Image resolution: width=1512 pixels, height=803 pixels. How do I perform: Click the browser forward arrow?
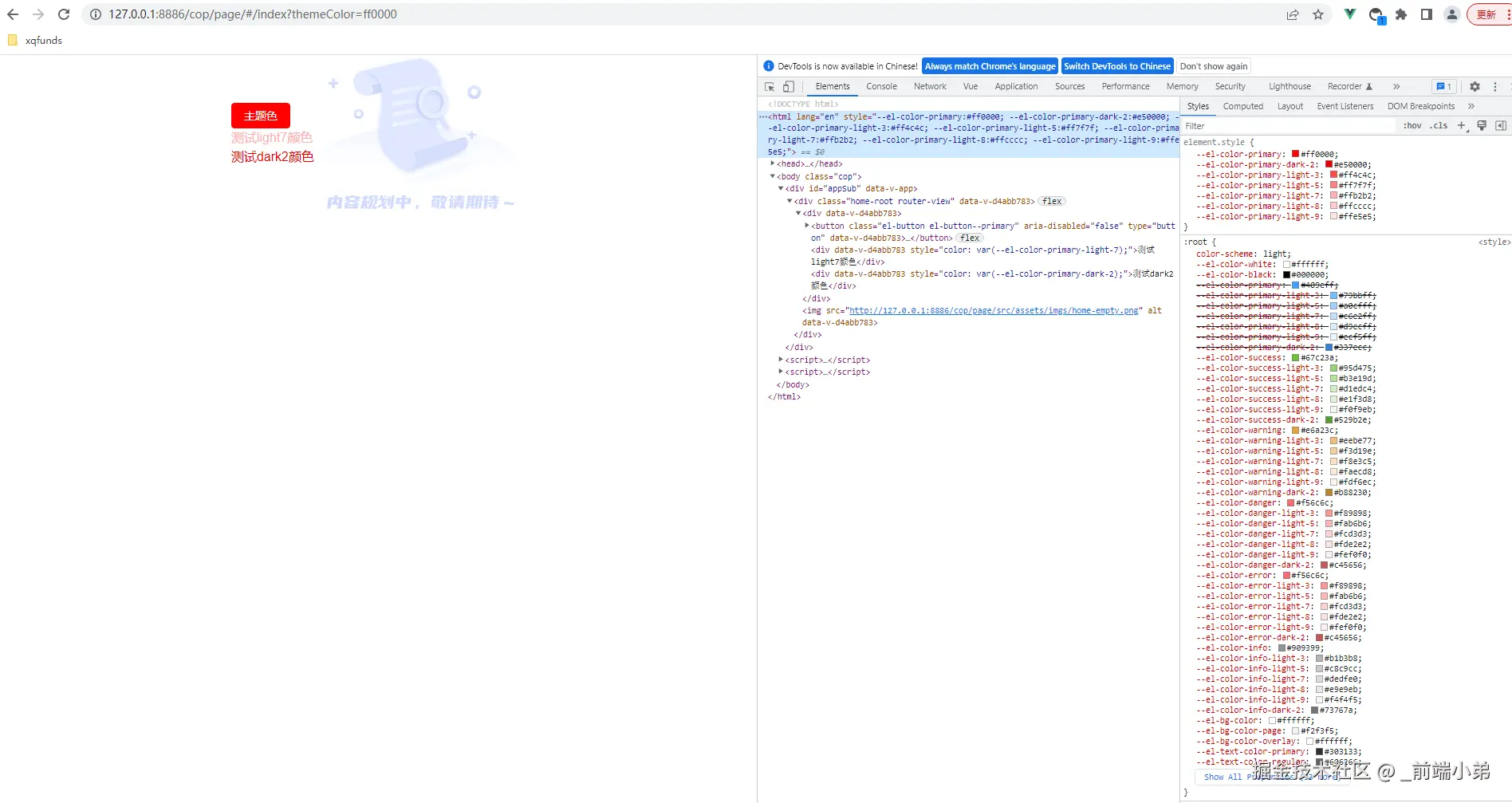38,14
